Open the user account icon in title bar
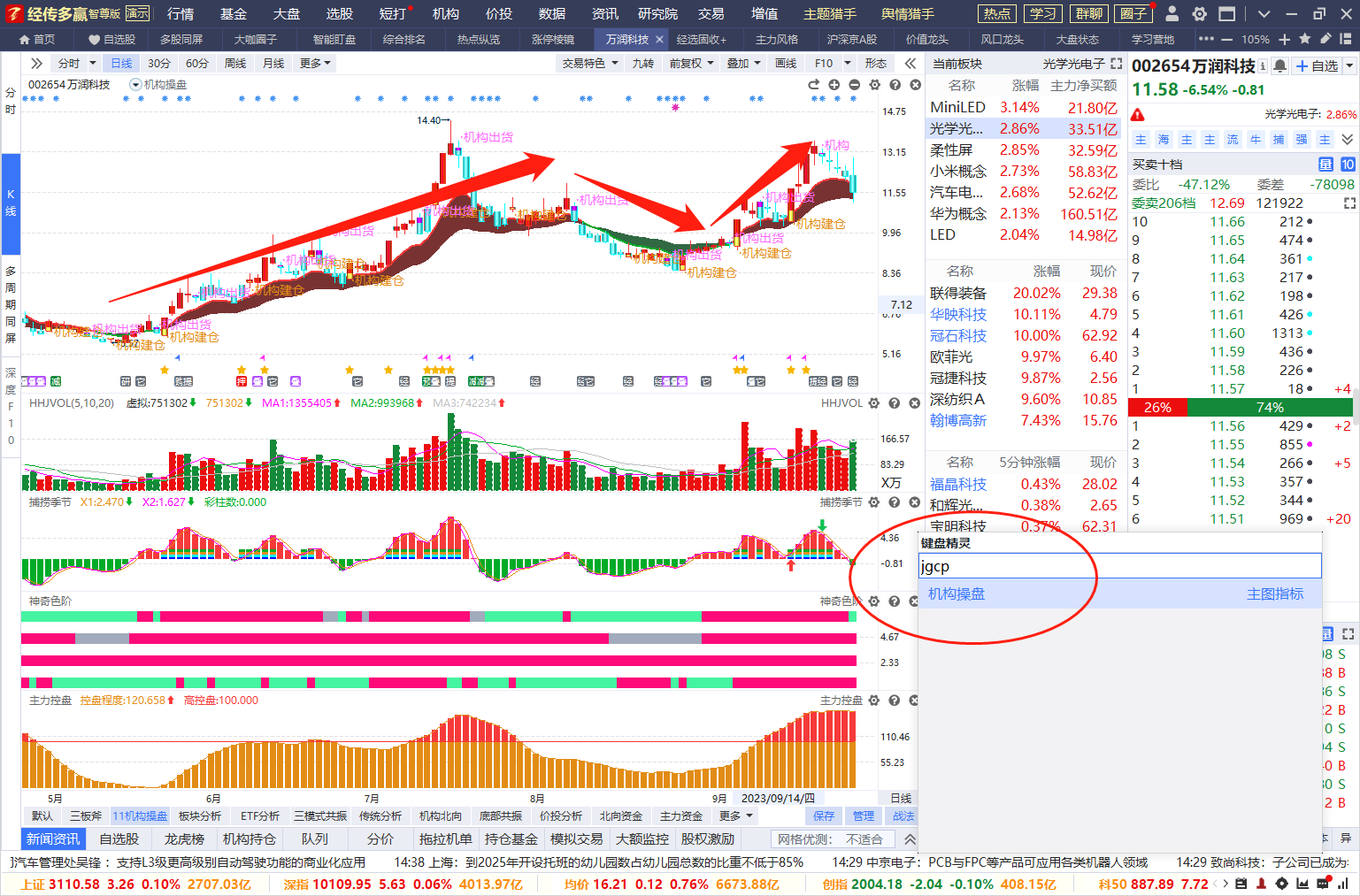The height and width of the screenshot is (896, 1360). [x=1172, y=13]
